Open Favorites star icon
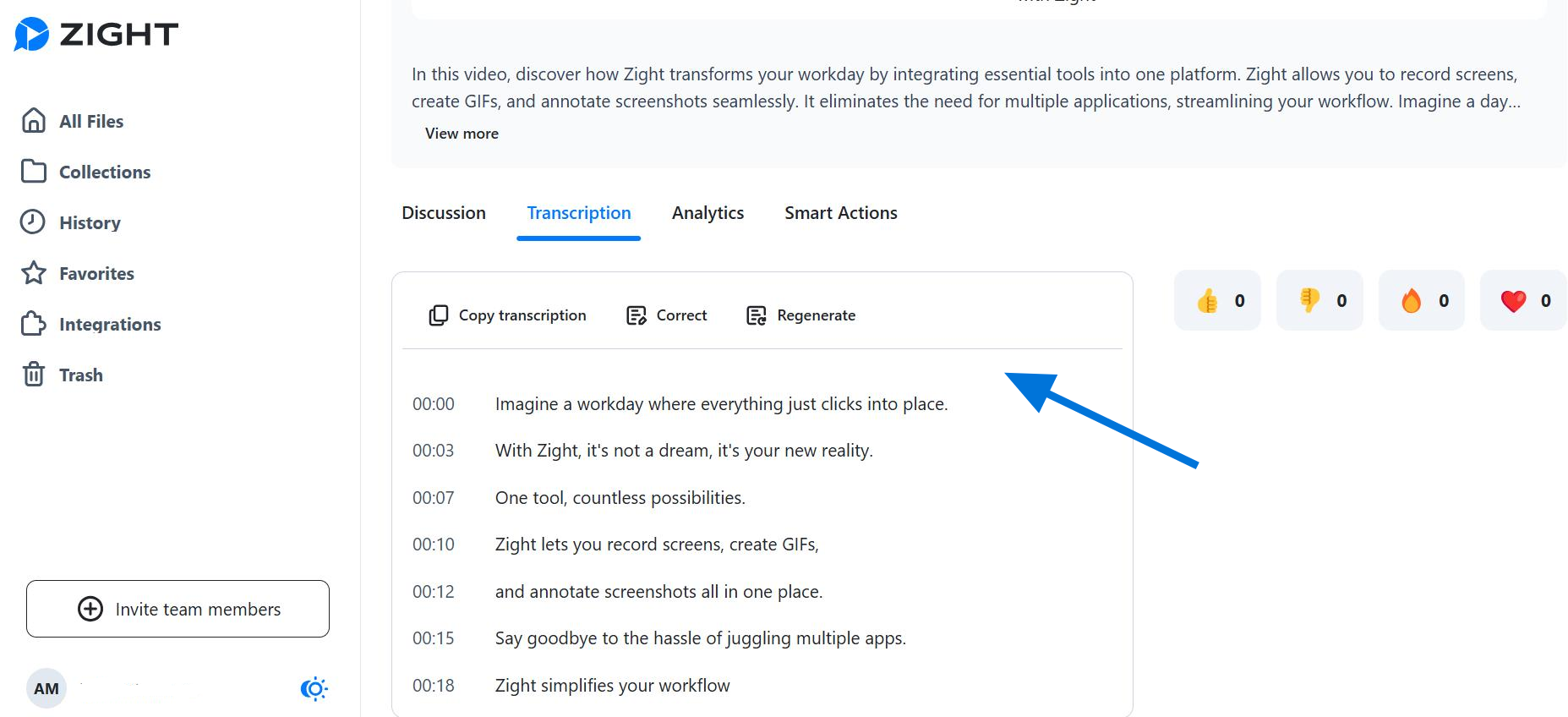 click(x=34, y=273)
